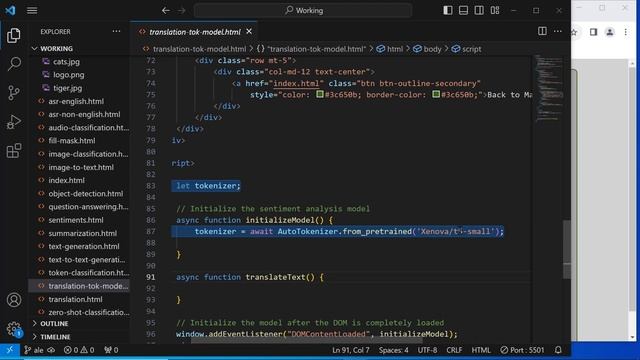Toggle the secondary side bar layout icon
640x360 pixels.
(x=479, y=10)
